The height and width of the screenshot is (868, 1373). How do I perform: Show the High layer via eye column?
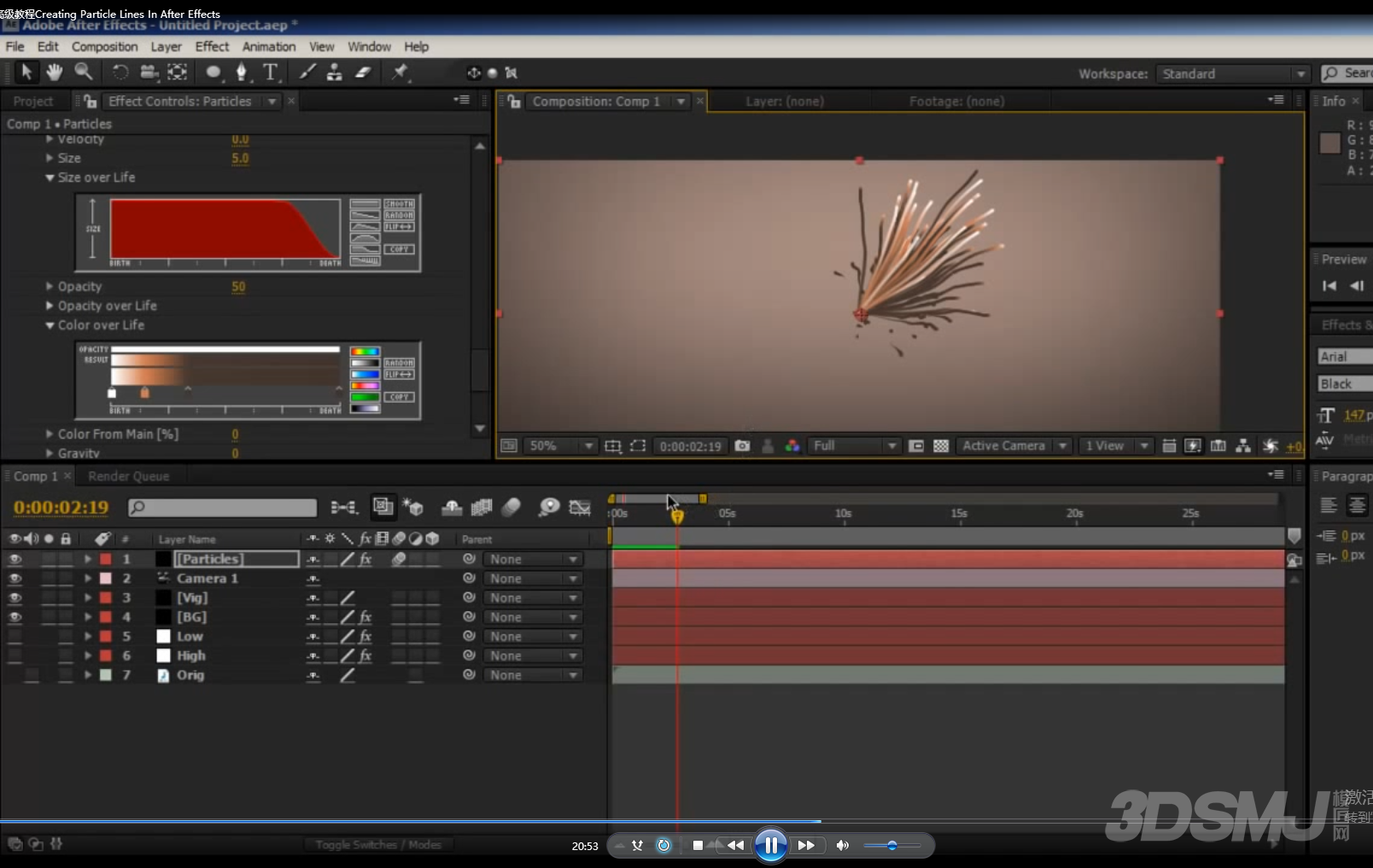pyautogui.click(x=15, y=655)
